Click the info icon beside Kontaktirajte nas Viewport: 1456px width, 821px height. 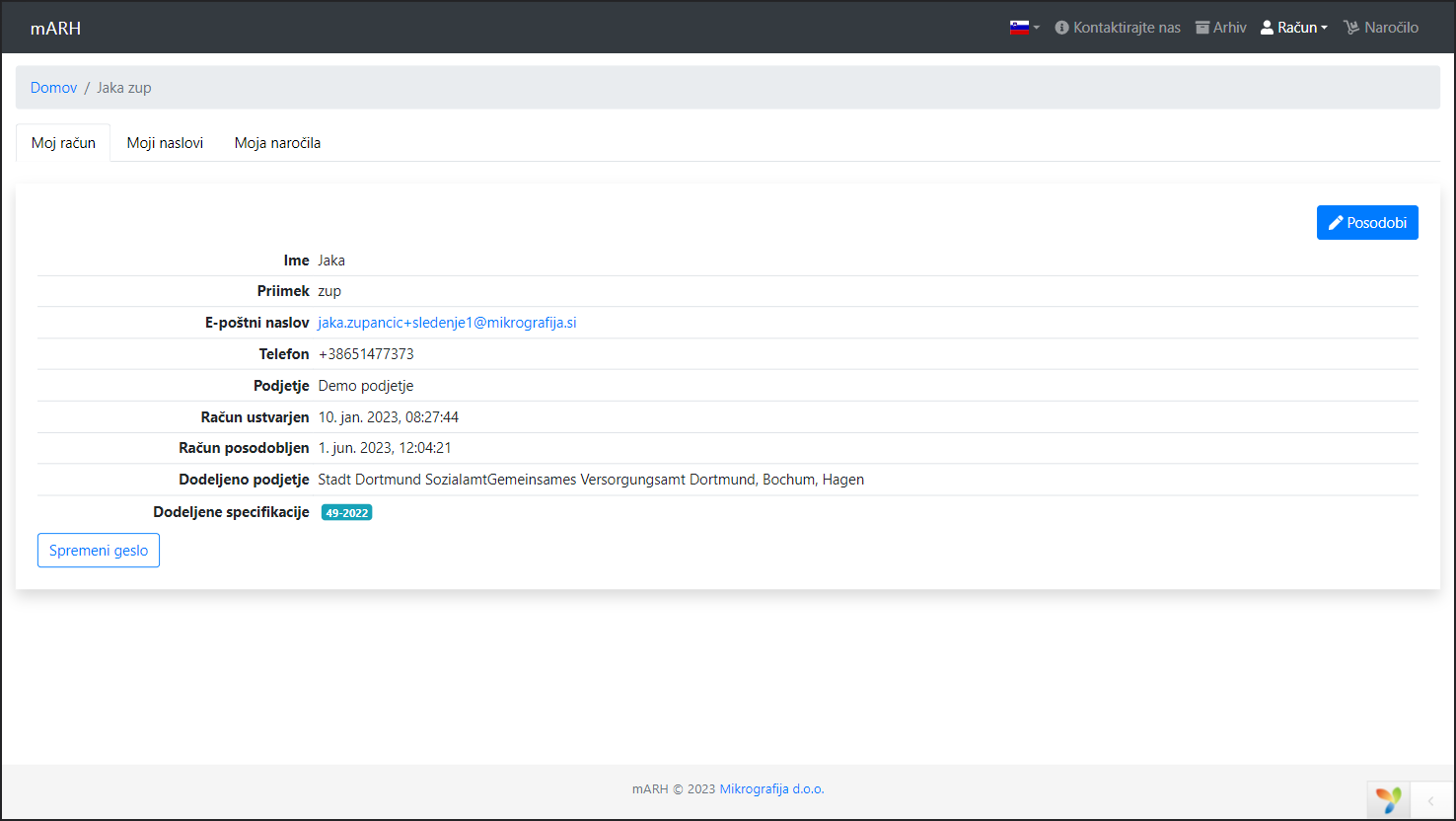coord(1061,28)
